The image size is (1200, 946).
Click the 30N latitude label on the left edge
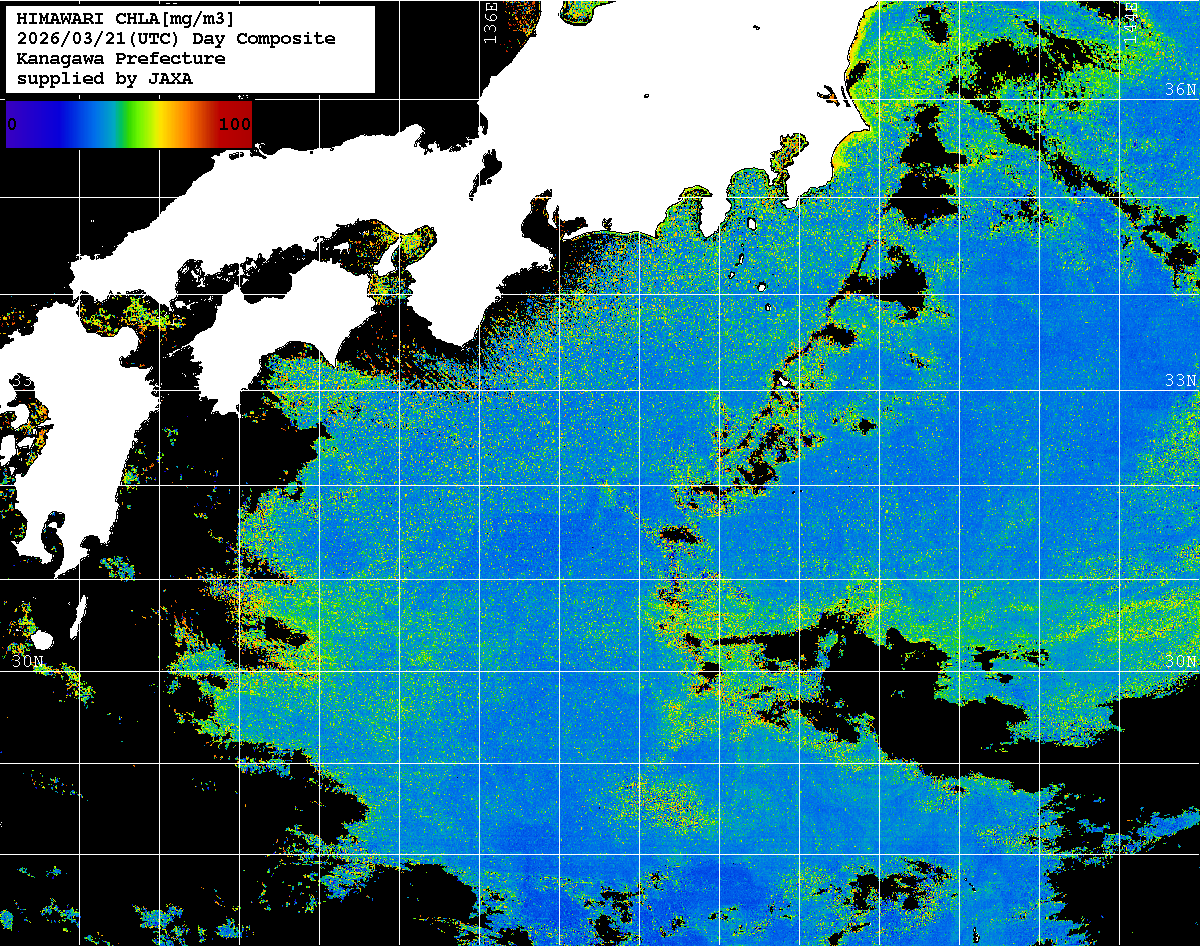point(27,661)
